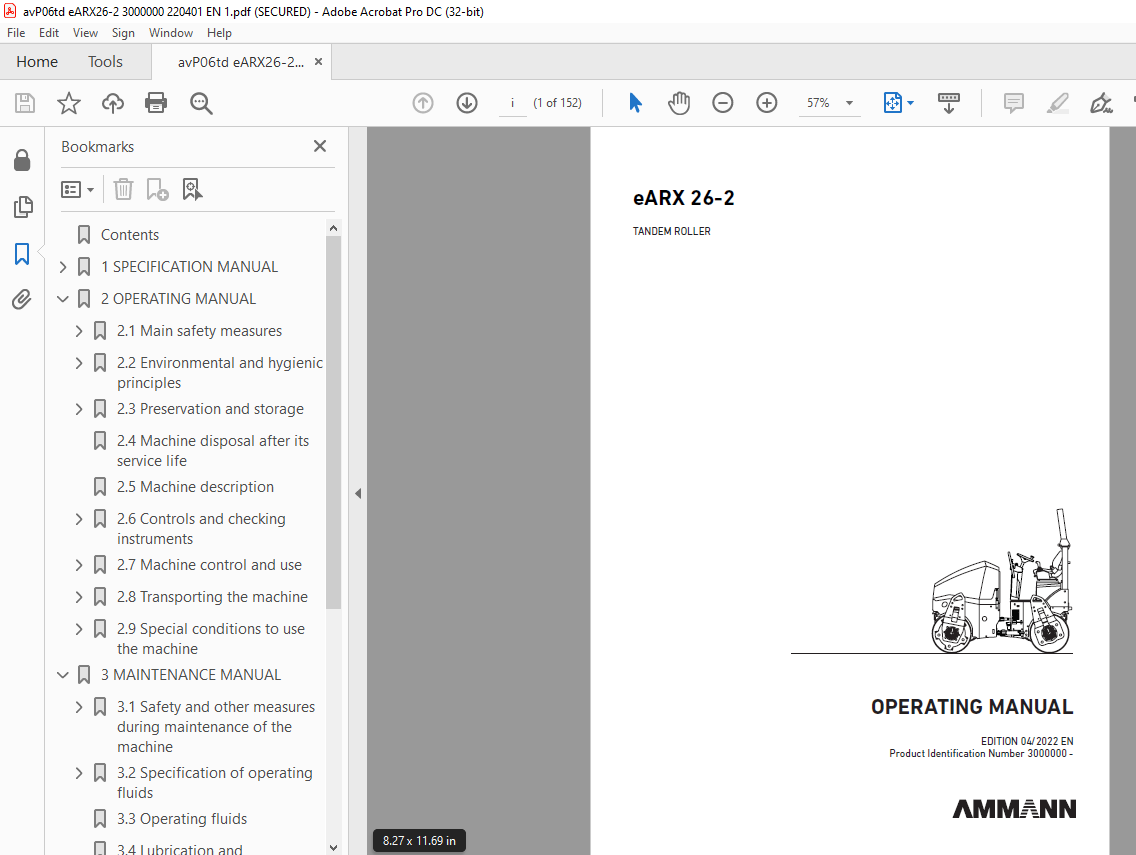Go to 3 MAINTENANCE MANUAL bookmark
This screenshot has width=1136, height=855.
(x=191, y=675)
